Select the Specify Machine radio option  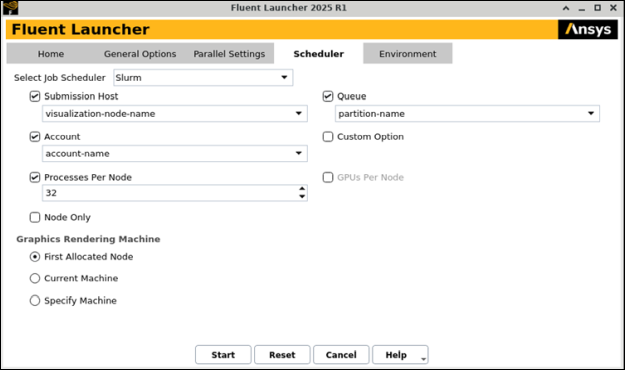(x=35, y=300)
